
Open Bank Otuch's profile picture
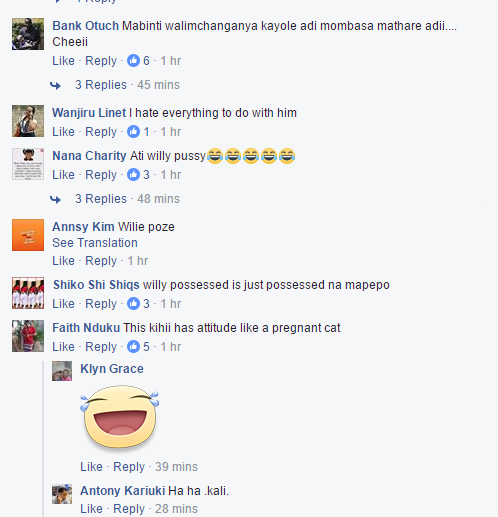coord(28,34)
